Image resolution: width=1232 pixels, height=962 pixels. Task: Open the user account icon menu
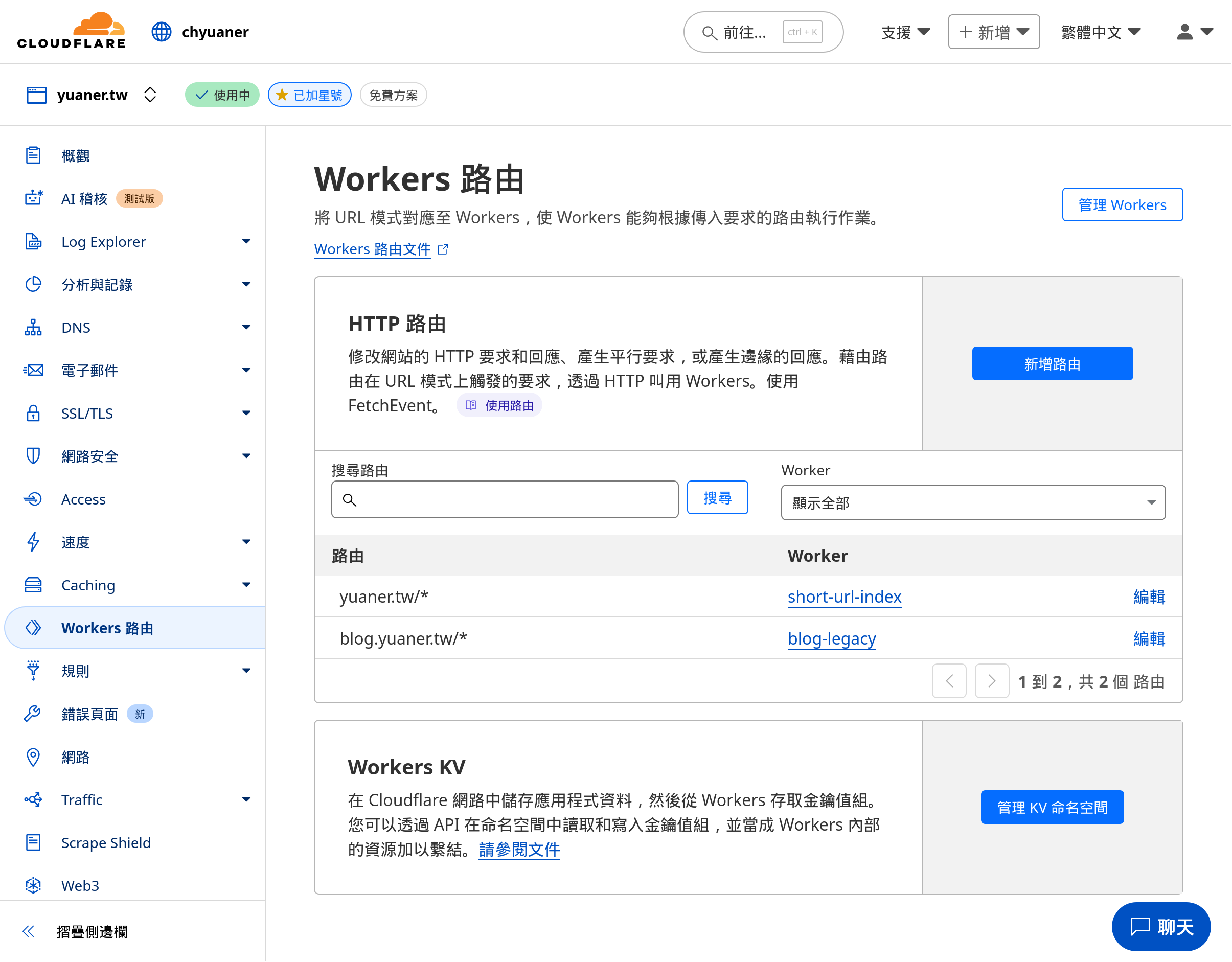click(x=1194, y=32)
